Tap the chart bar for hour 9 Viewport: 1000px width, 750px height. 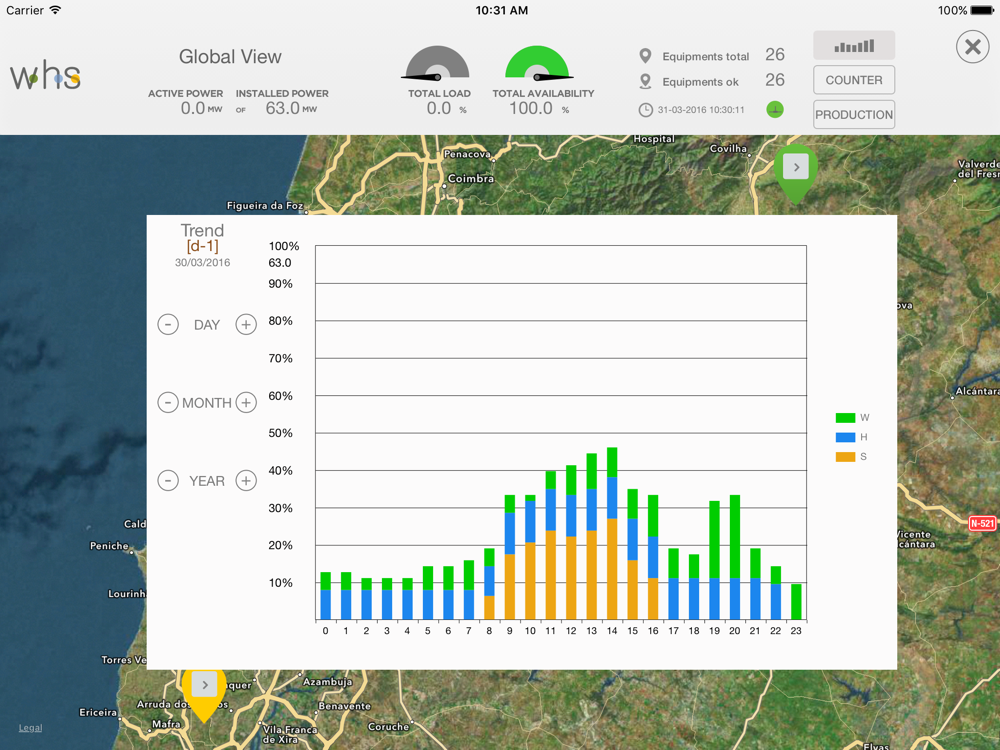click(510, 557)
